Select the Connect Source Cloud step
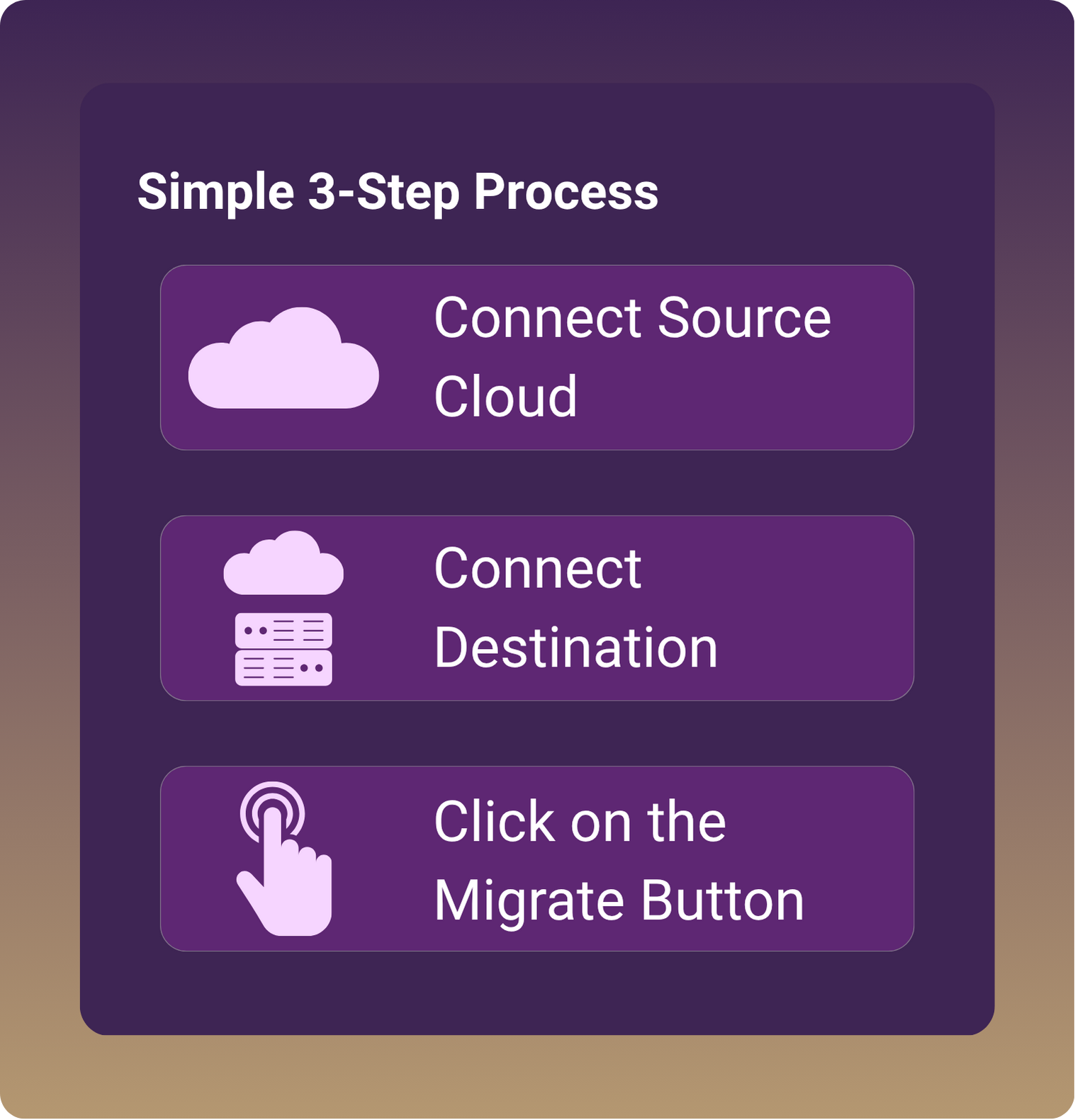The image size is (1075, 1120). click(x=536, y=358)
